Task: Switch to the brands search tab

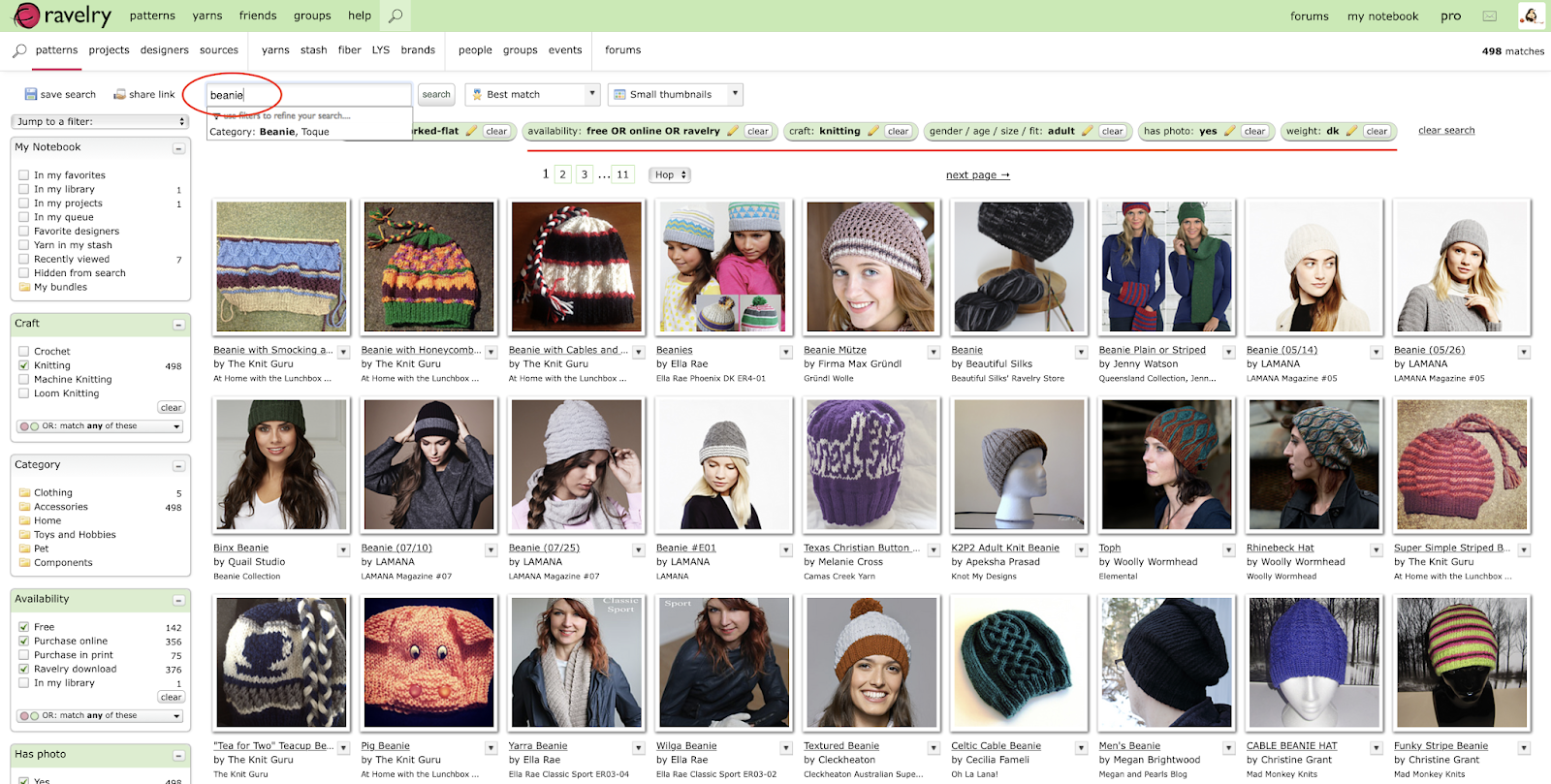Action: pyautogui.click(x=418, y=50)
